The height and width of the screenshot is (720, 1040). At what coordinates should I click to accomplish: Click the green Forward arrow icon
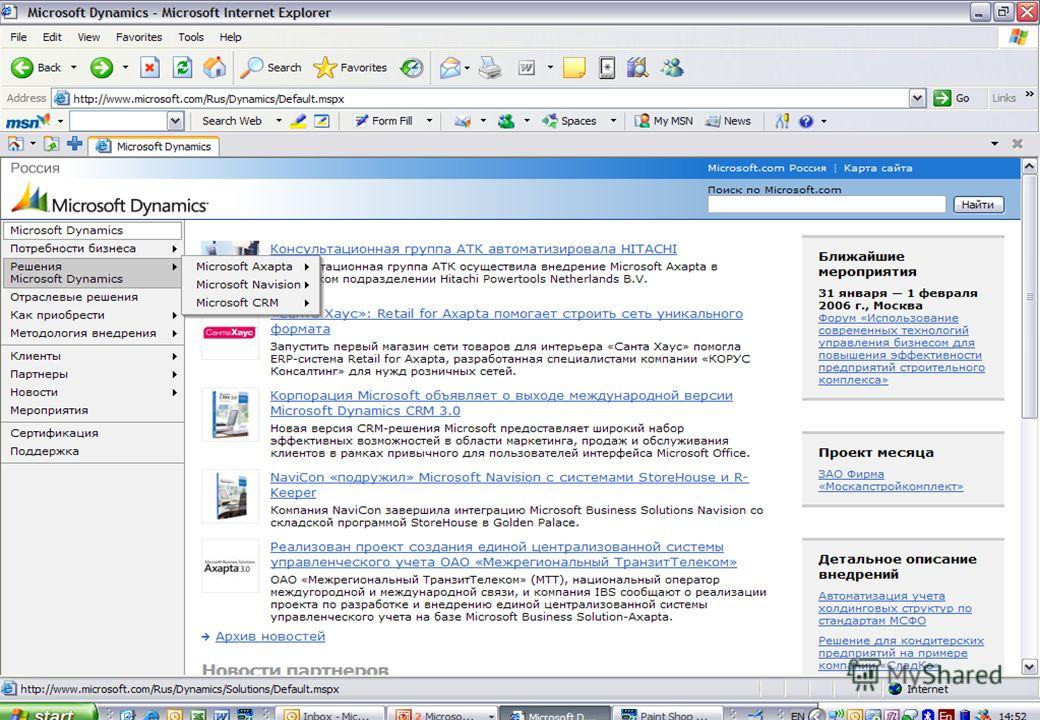[101, 67]
